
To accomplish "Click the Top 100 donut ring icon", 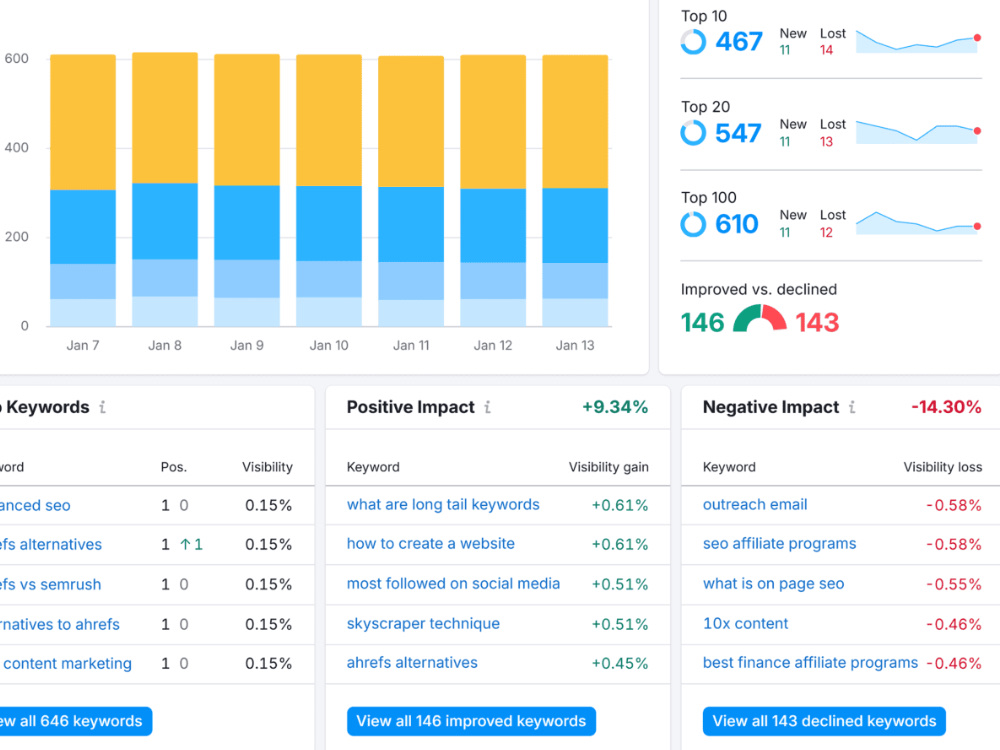I will [693, 224].
